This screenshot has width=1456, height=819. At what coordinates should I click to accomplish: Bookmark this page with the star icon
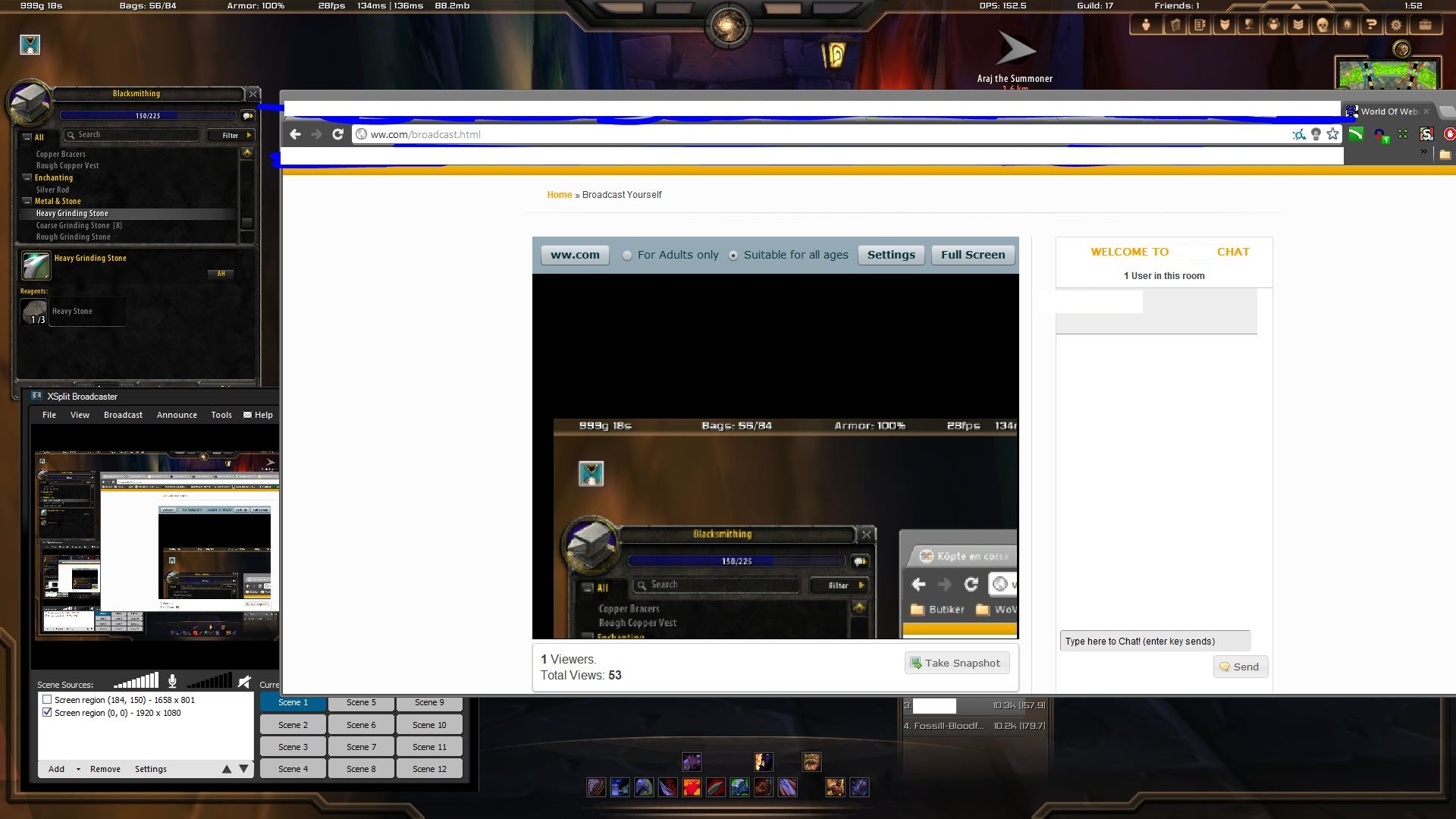(1332, 134)
